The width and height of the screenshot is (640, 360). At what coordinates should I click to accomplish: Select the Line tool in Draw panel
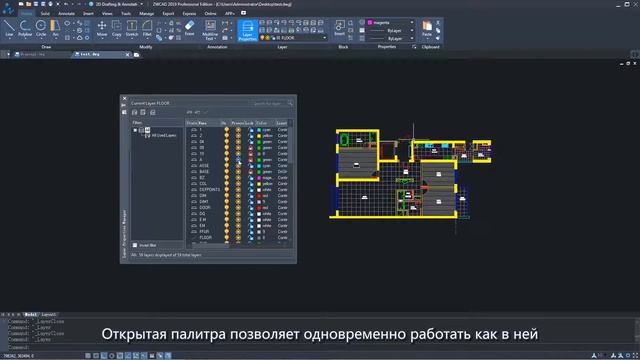tap(9, 28)
